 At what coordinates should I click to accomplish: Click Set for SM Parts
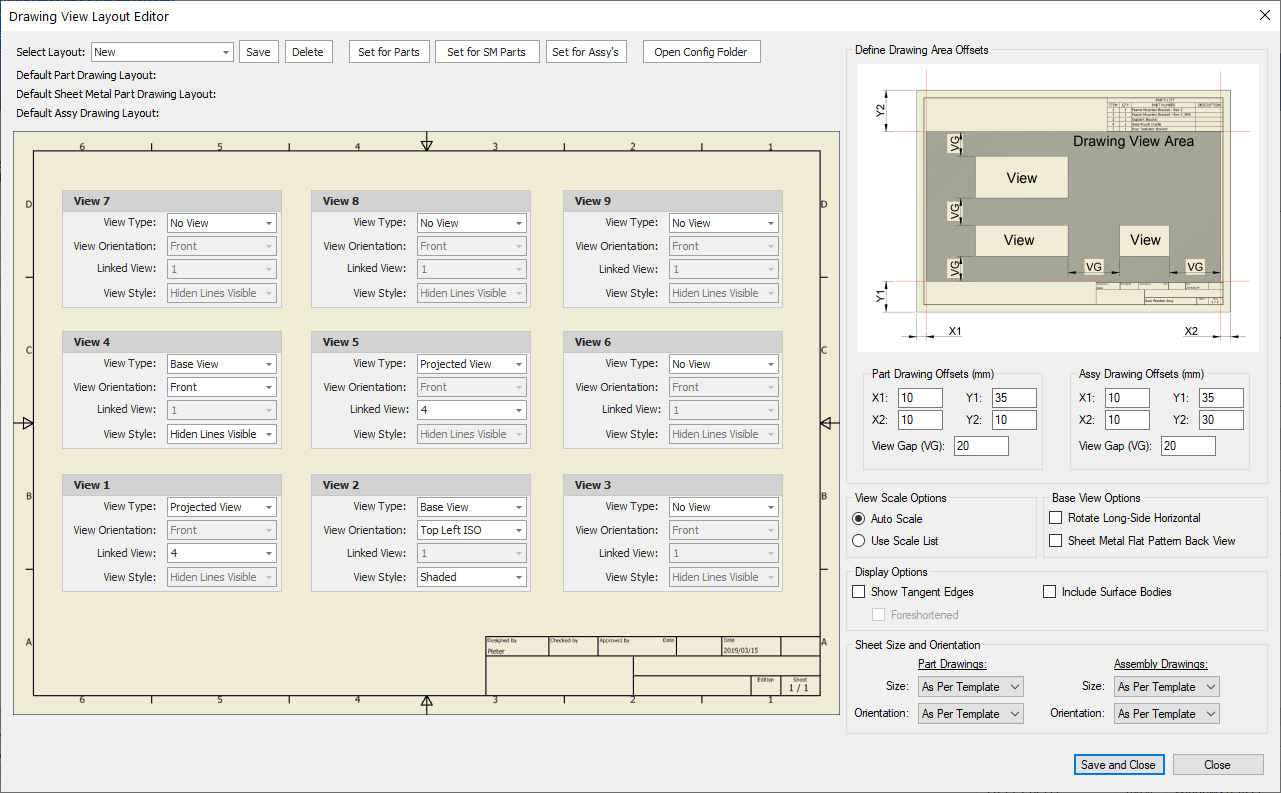click(486, 52)
